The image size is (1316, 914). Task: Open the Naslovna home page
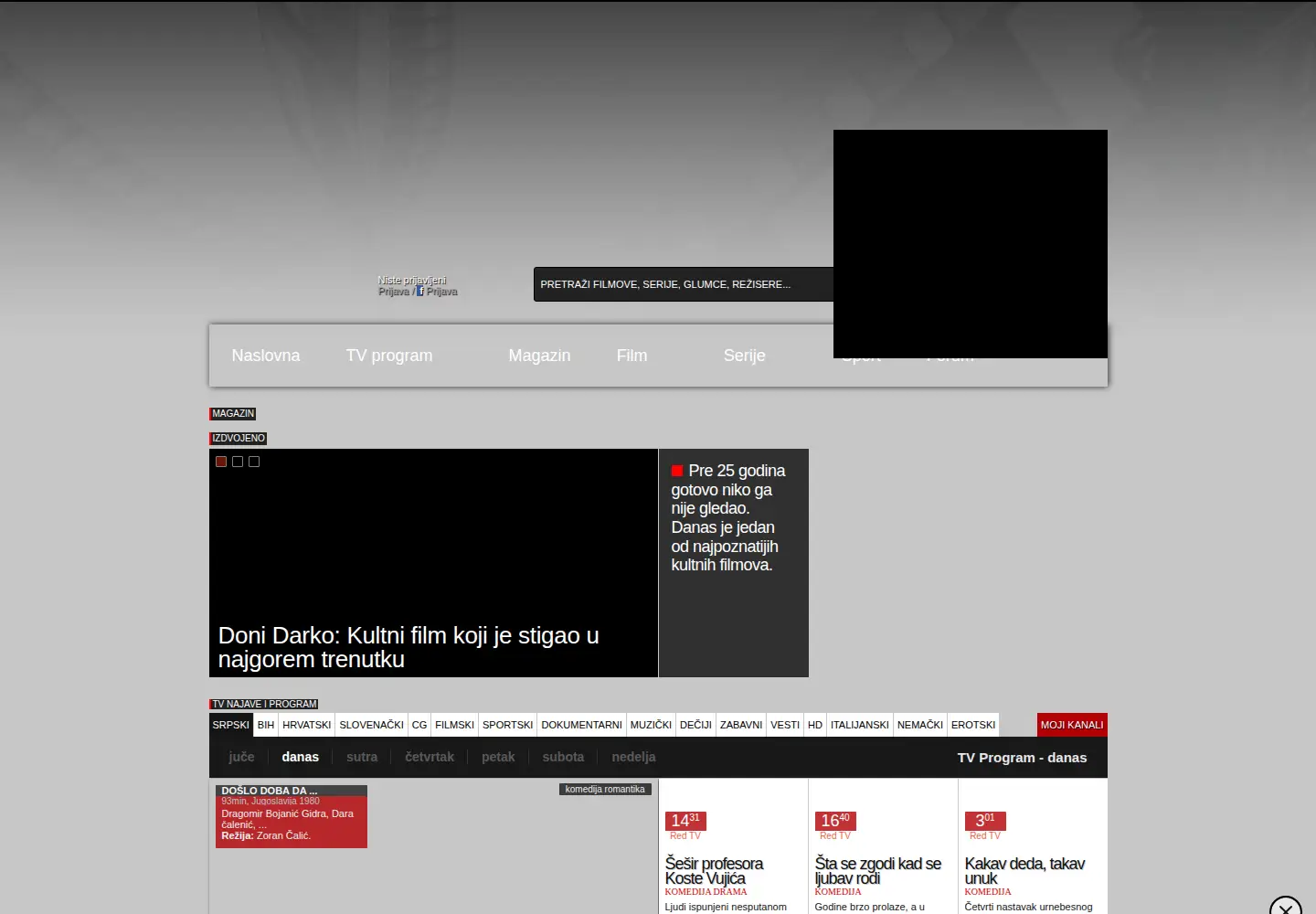click(x=266, y=356)
